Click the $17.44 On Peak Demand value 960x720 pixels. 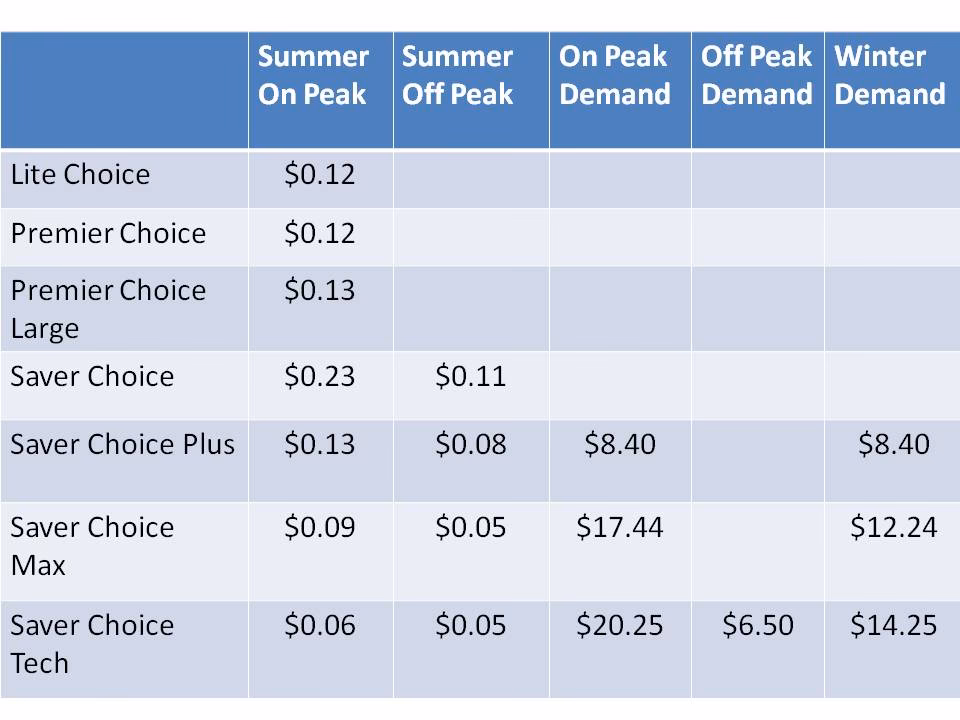pyautogui.click(x=619, y=527)
